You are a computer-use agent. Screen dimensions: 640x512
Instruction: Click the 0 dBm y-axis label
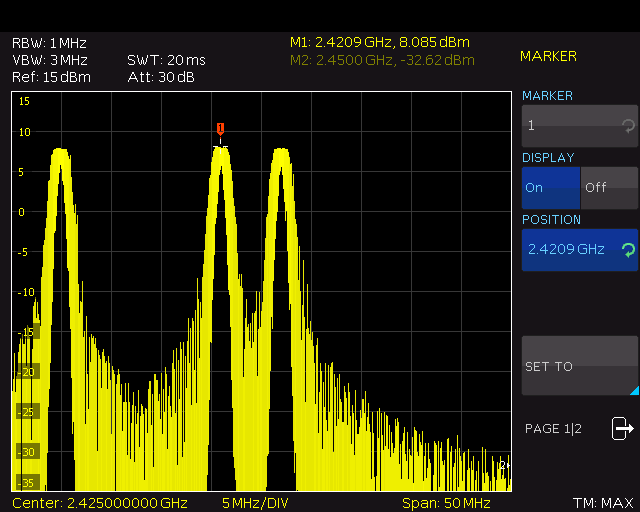pyautogui.click(x=21, y=212)
